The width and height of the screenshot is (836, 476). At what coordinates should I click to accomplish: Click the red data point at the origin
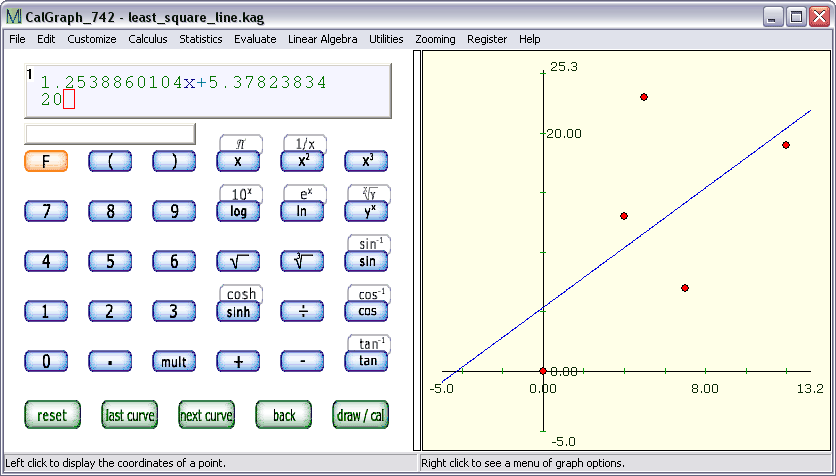click(x=543, y=371)
